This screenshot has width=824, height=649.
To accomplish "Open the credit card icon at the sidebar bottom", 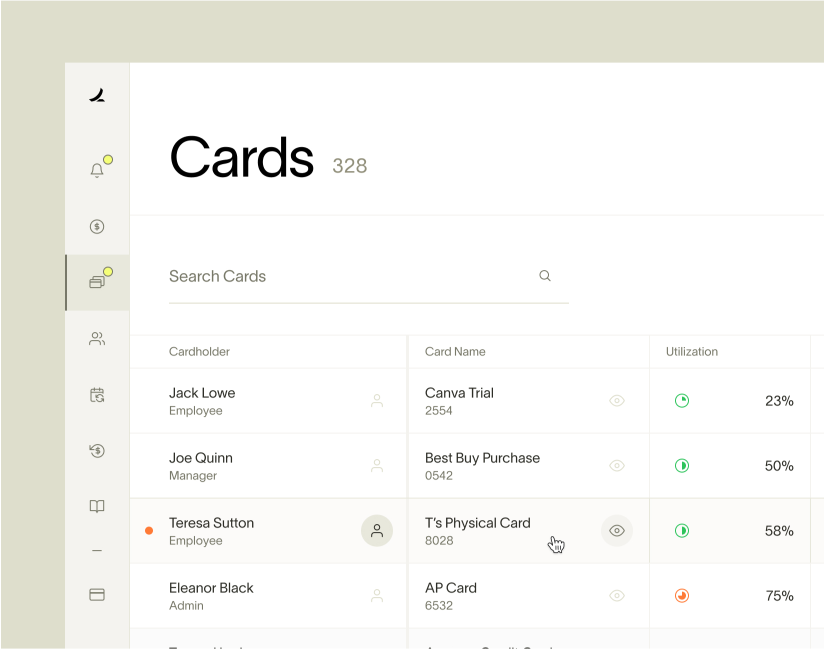I will (x=97, y=594).
